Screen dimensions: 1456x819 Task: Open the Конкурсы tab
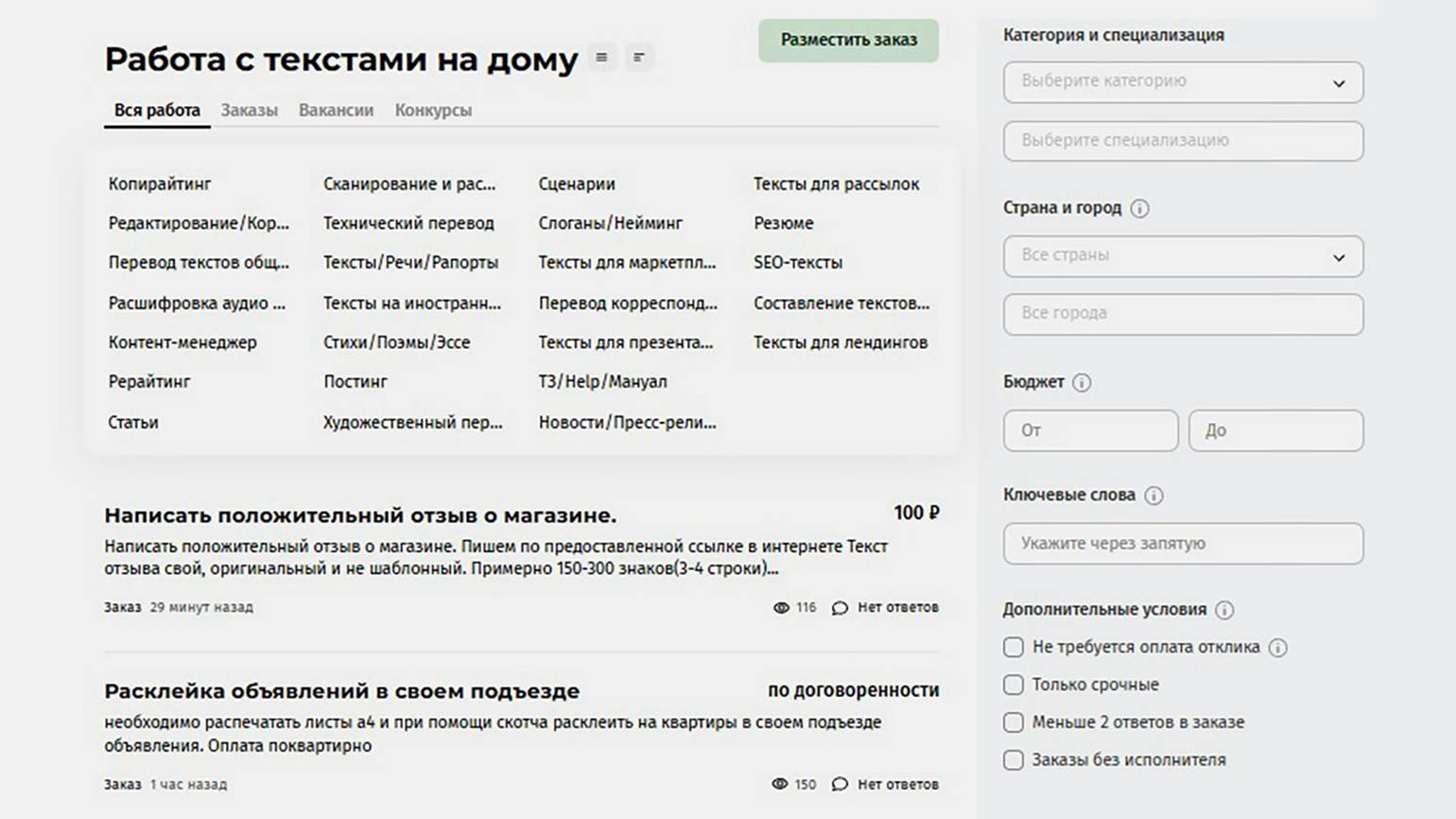433,111
